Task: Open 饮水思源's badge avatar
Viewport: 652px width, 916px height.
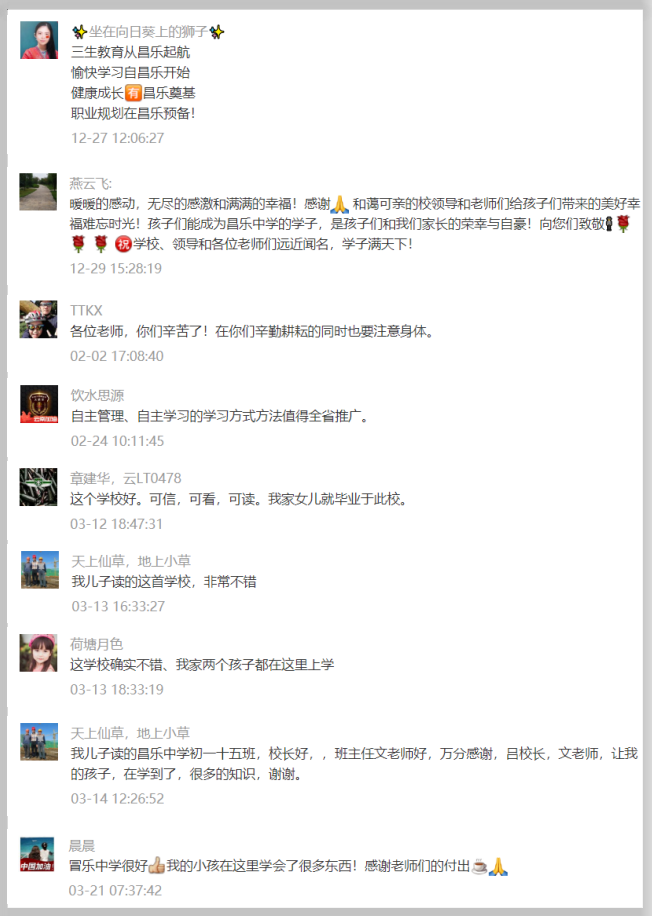Action: 39,404
